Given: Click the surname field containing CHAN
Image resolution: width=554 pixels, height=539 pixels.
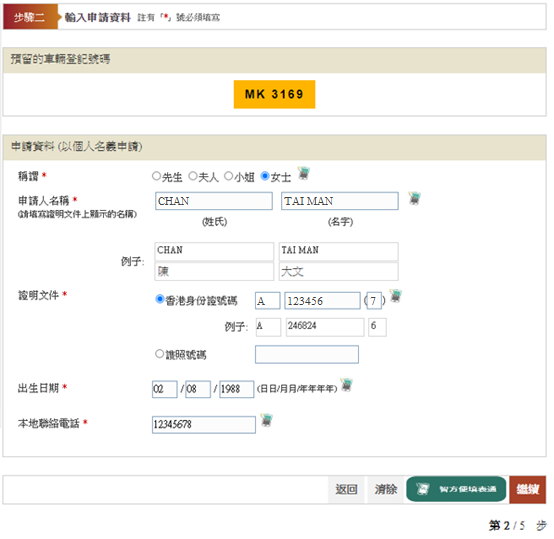Looking at the screenshot, I should coord(214,201).
